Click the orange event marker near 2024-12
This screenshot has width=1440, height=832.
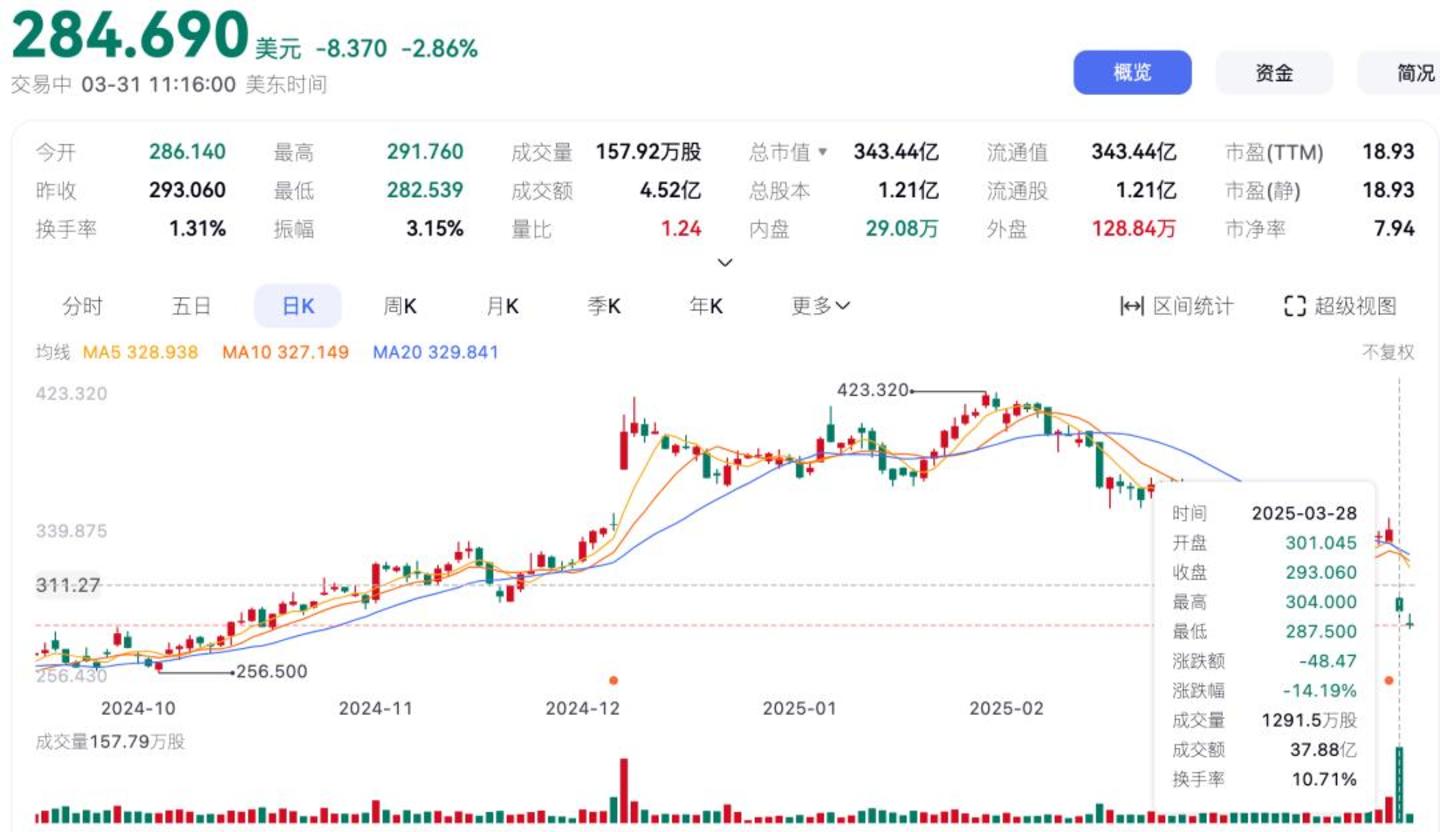[613, 680]
